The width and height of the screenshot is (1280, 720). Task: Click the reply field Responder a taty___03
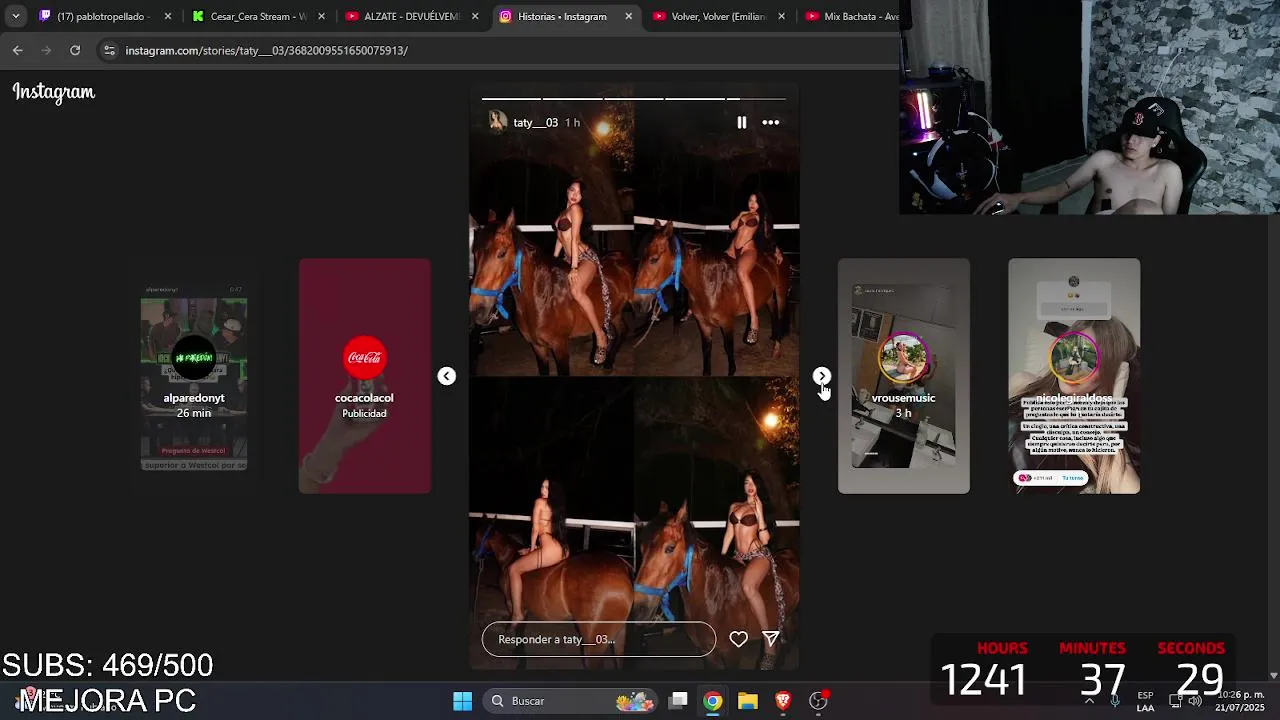(x=599, y=639)
